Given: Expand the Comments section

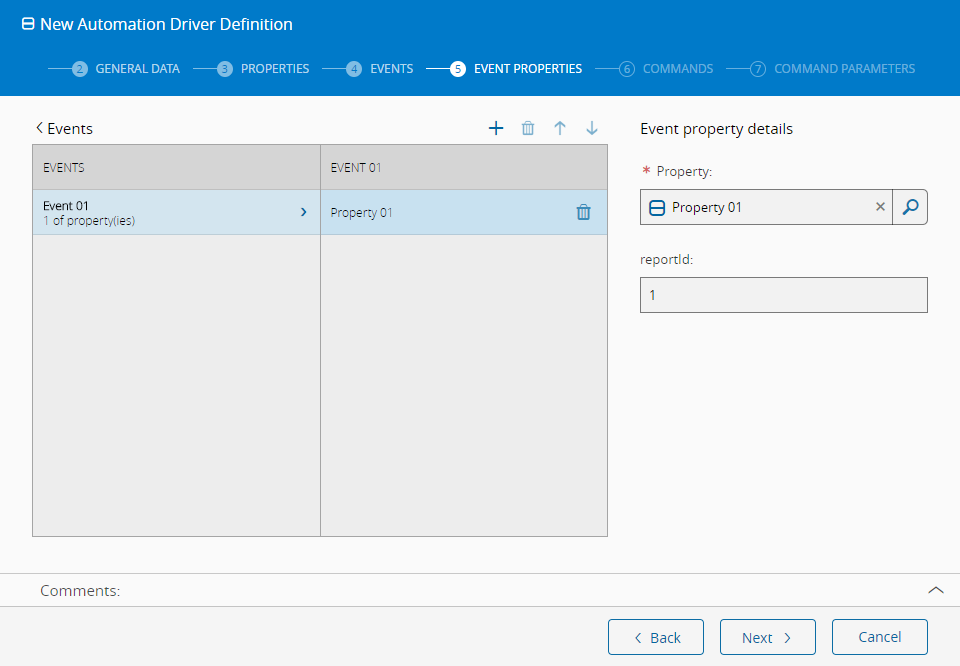Looking at the screenshot, I should [x=935, y=590].
